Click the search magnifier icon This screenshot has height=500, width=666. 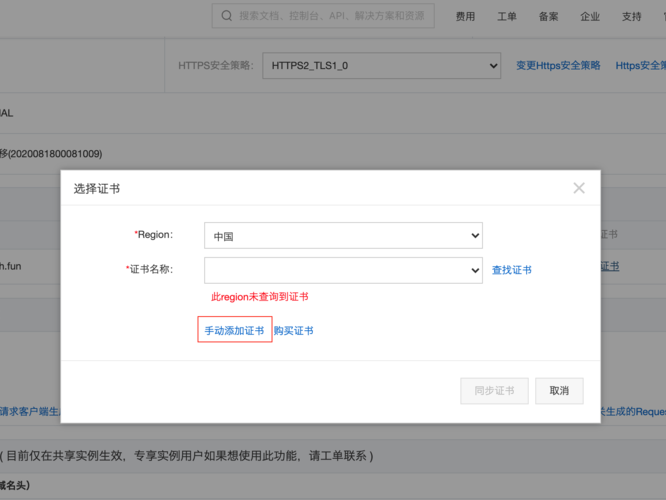tap(227, 16)
